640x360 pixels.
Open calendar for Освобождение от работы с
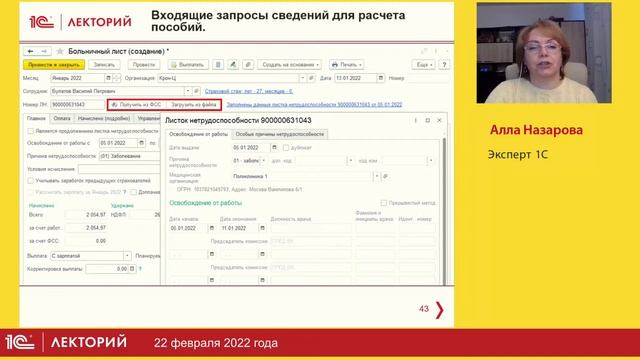(x=142, y=143)
